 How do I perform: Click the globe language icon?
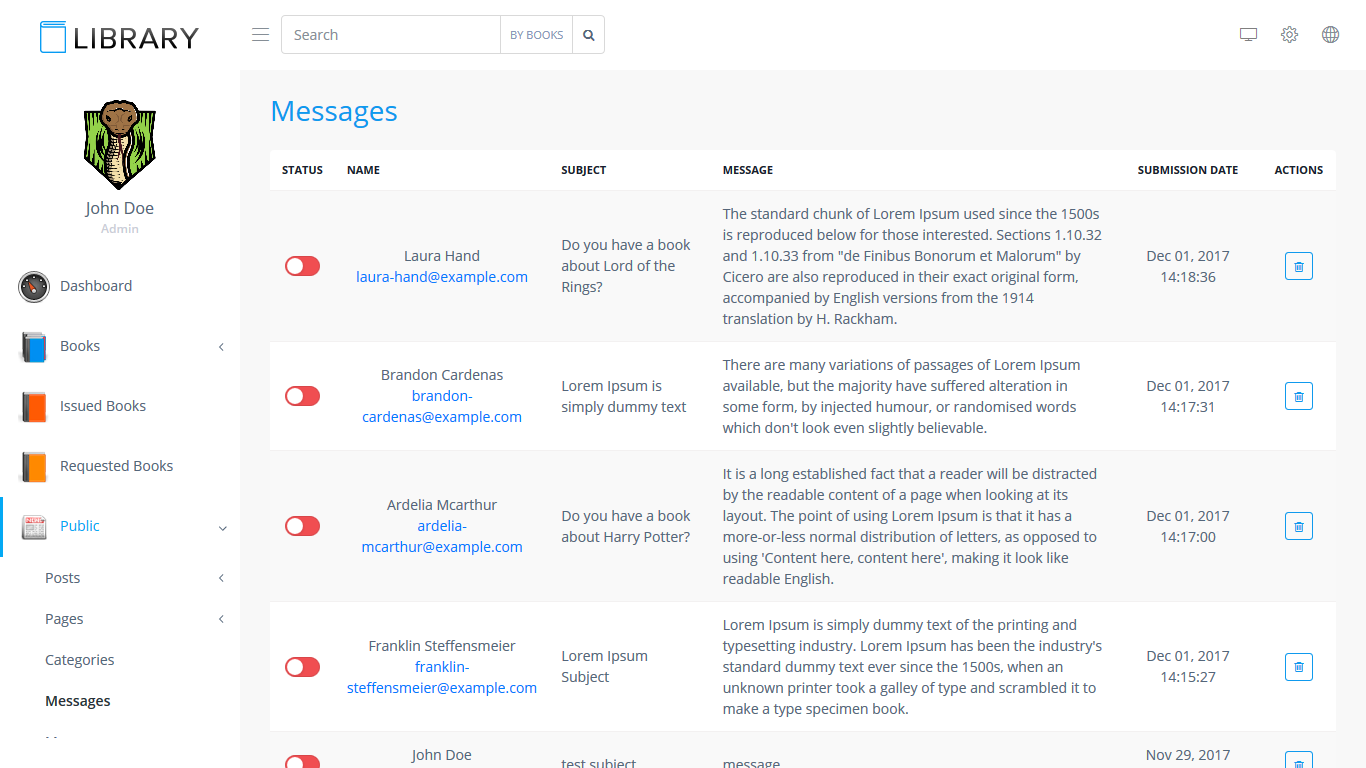click(1330, 35)
